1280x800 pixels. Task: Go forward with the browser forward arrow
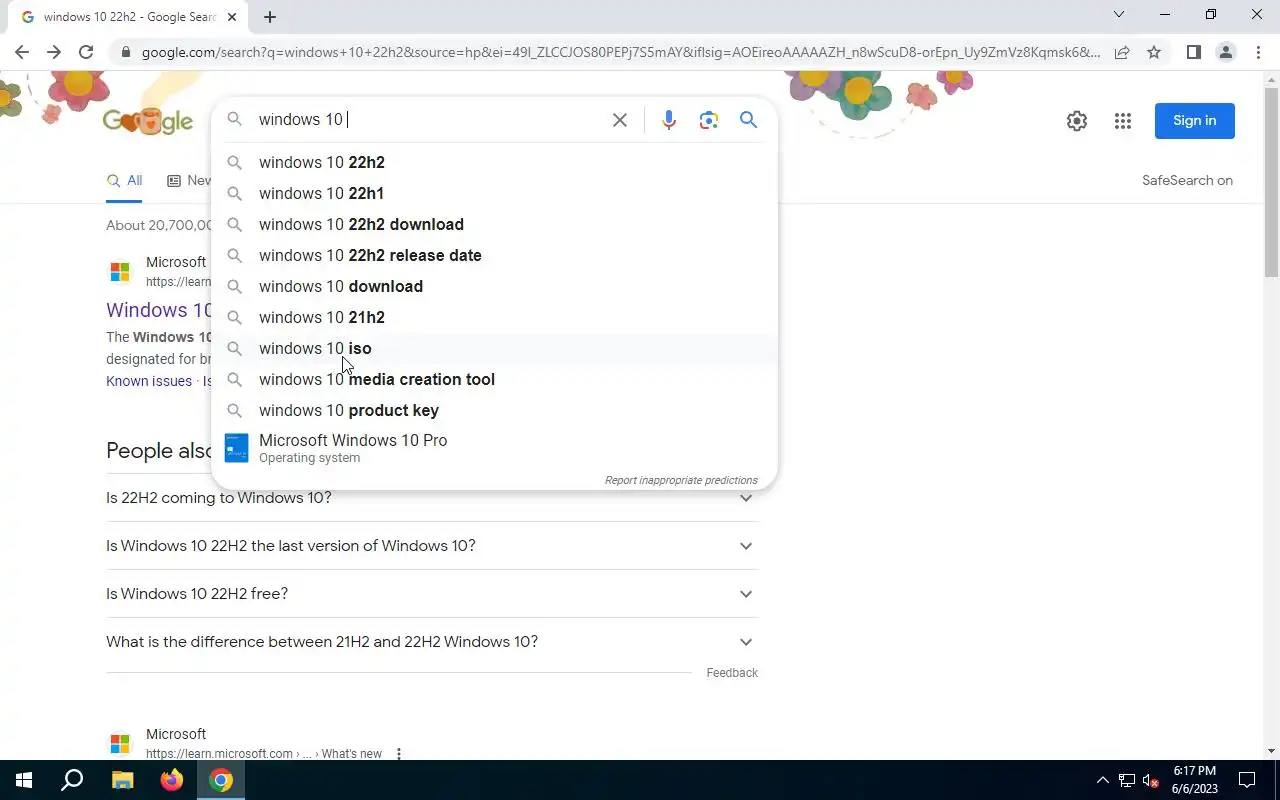[x=54, y=52]
